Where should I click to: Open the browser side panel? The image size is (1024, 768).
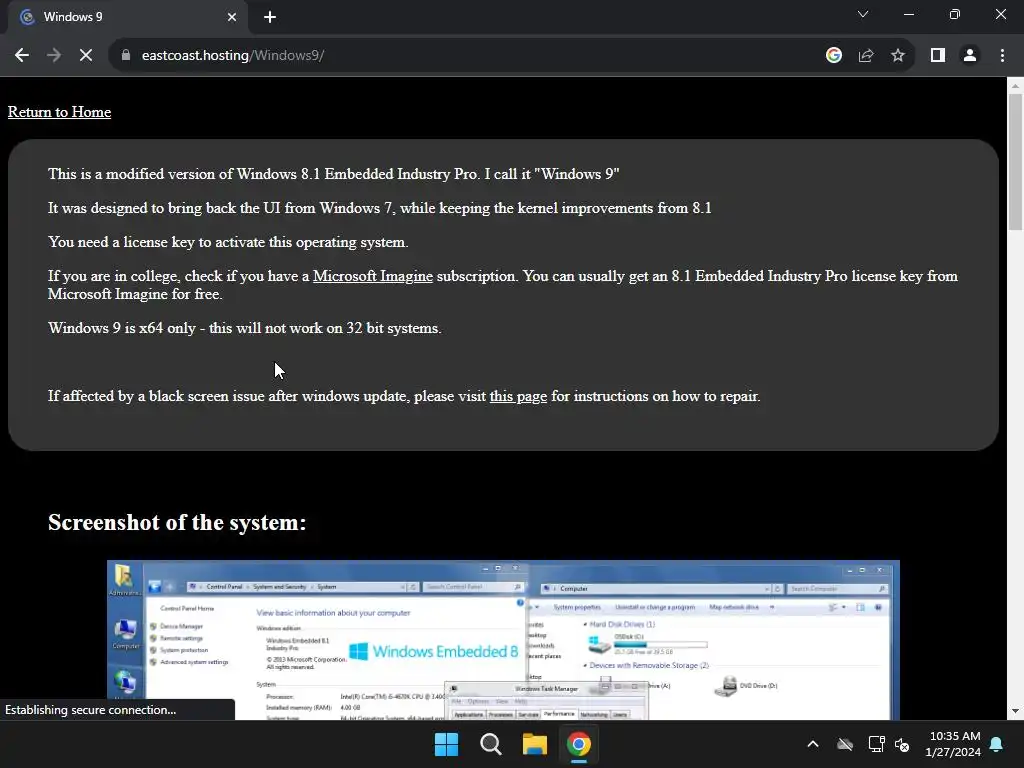click(938, 56)
